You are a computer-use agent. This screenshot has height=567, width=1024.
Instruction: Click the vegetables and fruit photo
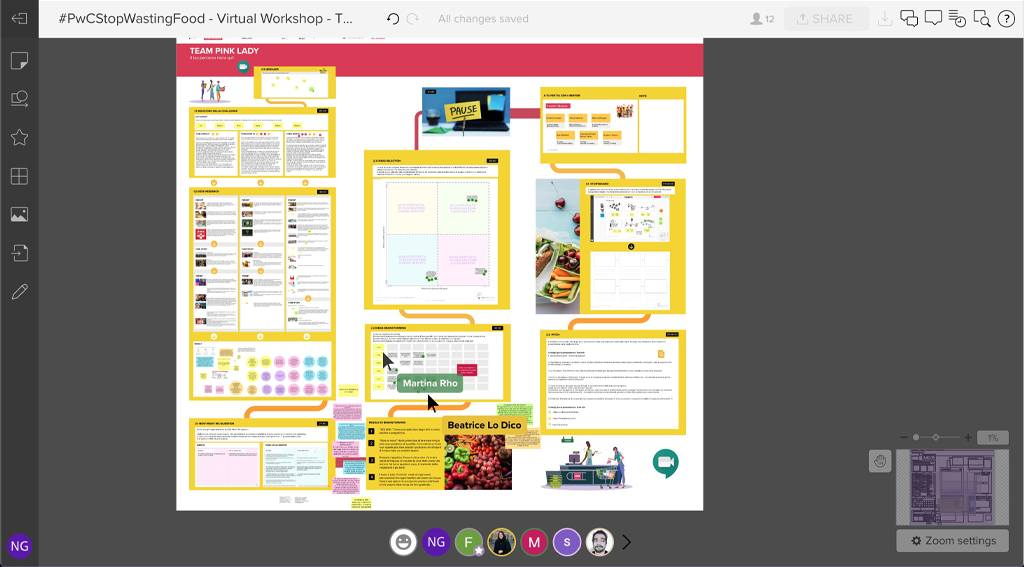point(477,461)
